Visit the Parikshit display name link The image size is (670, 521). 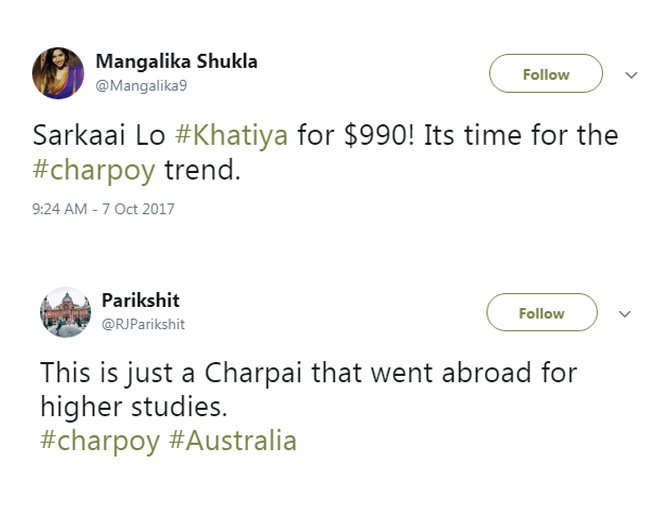tap(141, 300)
